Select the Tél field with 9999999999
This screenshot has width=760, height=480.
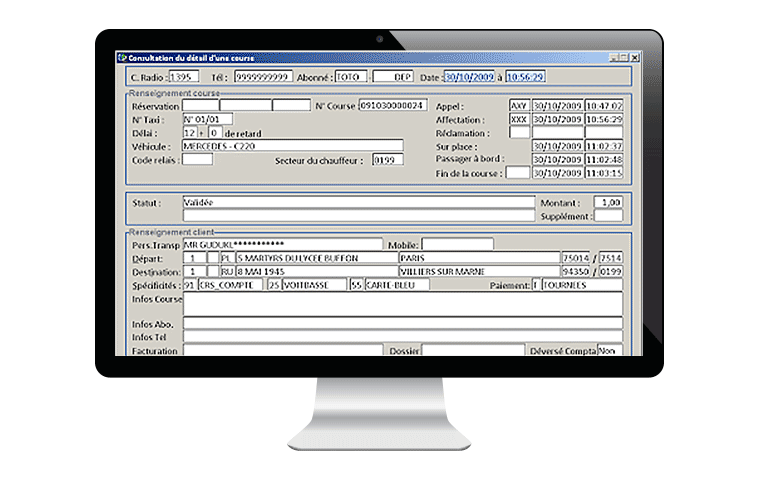coord(263,77)
